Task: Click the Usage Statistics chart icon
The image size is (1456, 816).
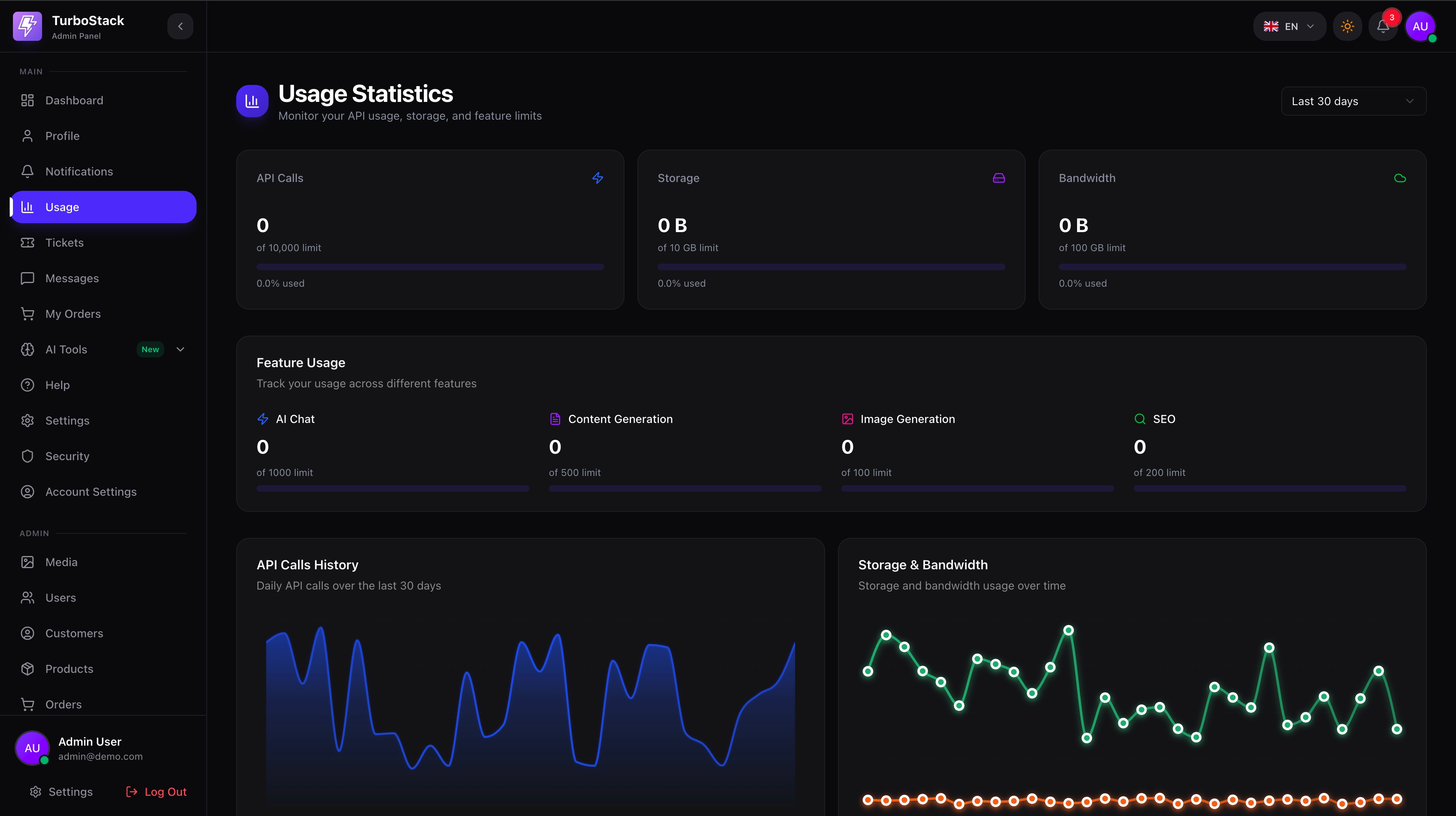Action: click(252, 101)
